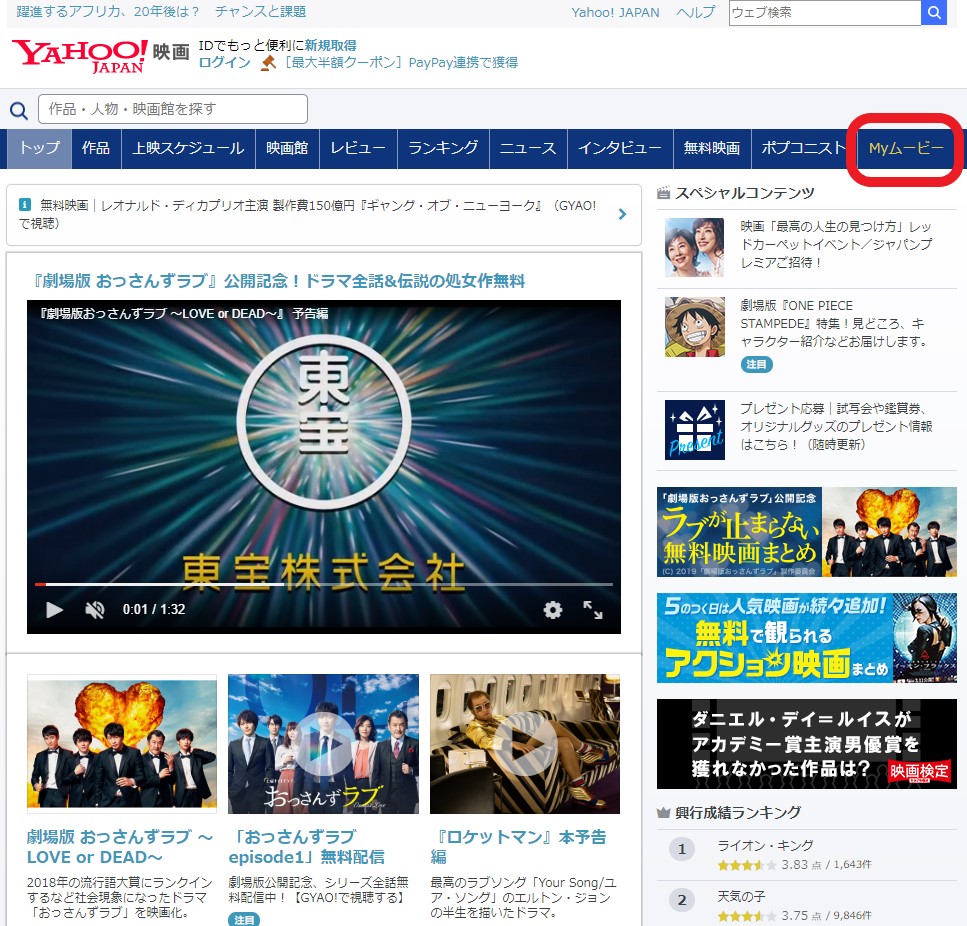Open the 『ロケットマン』本予告編 link
The width and height of the screenshot is (967, 926).
[x=518, y=847]
